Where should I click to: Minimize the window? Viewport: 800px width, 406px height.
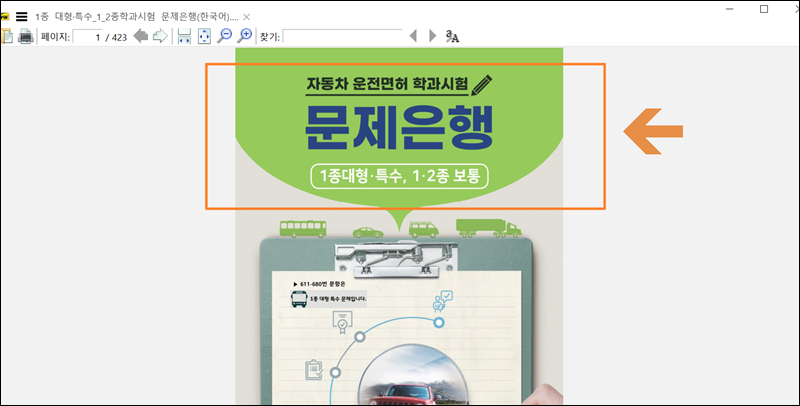click(x=730, y=9)
